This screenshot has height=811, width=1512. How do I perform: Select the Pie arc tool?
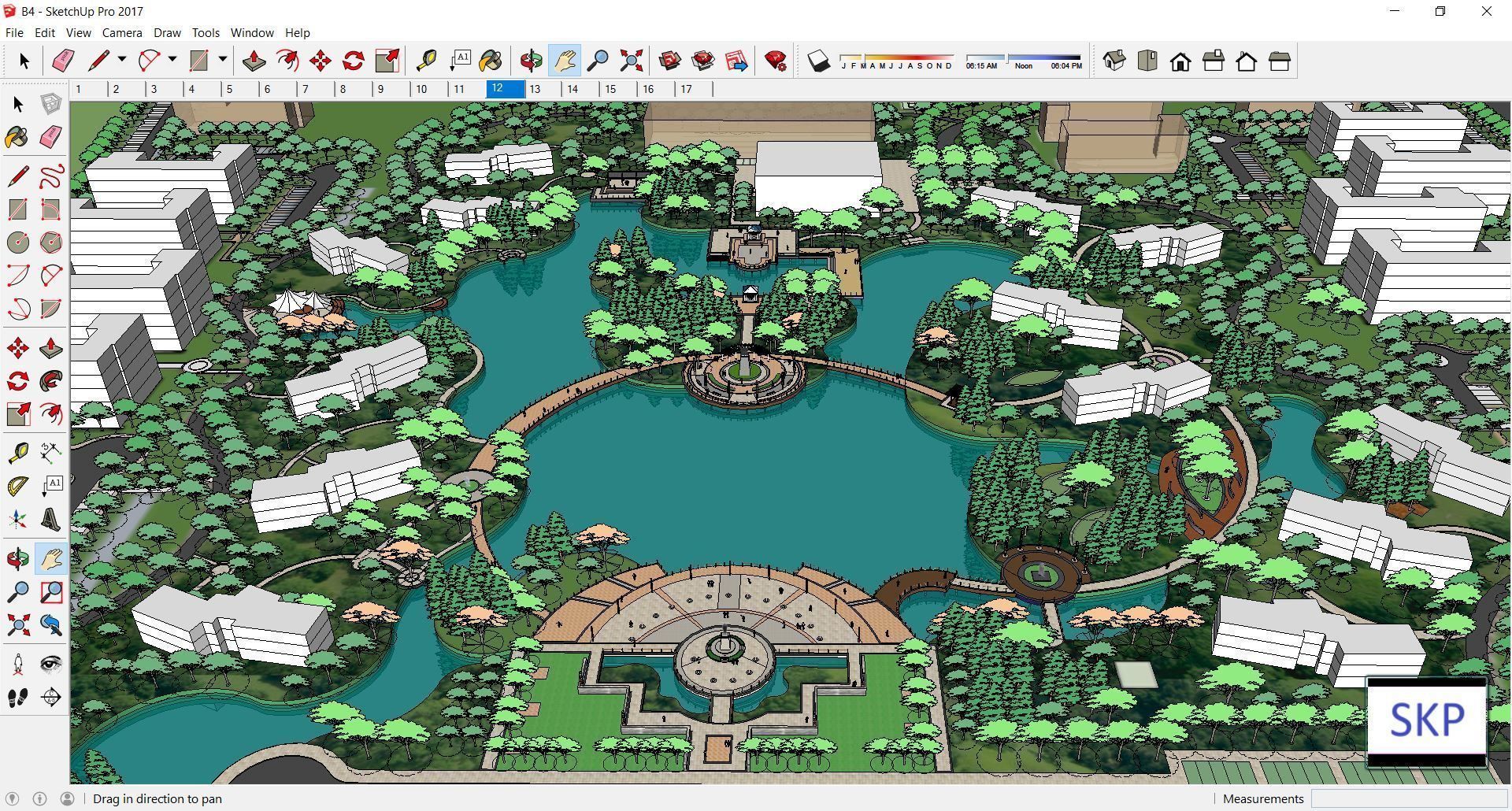click(x=50, y=309)
